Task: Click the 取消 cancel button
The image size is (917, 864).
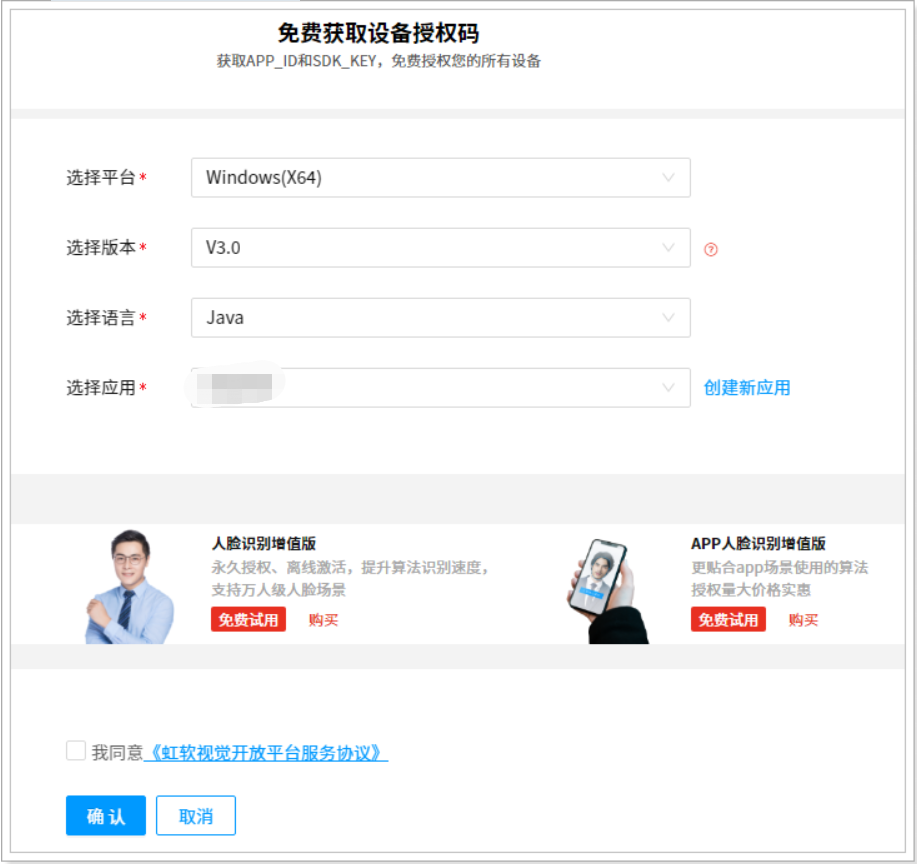Action: (x=195, y=815)
